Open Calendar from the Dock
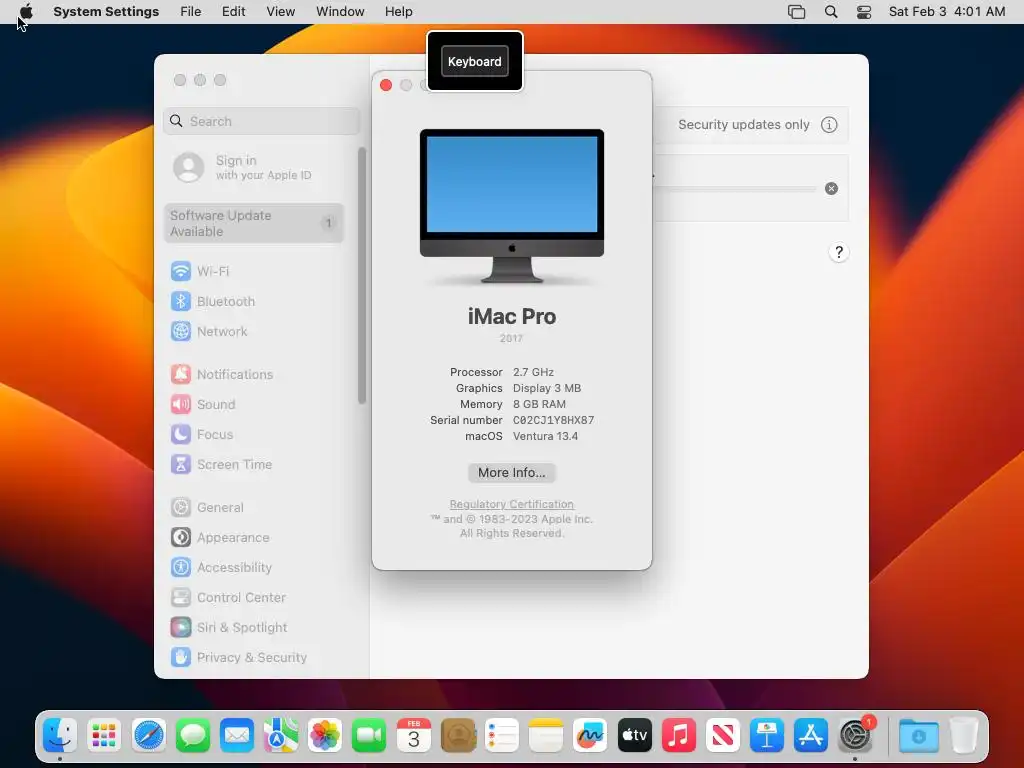1024x768 pixels. (x=413, y=735)
